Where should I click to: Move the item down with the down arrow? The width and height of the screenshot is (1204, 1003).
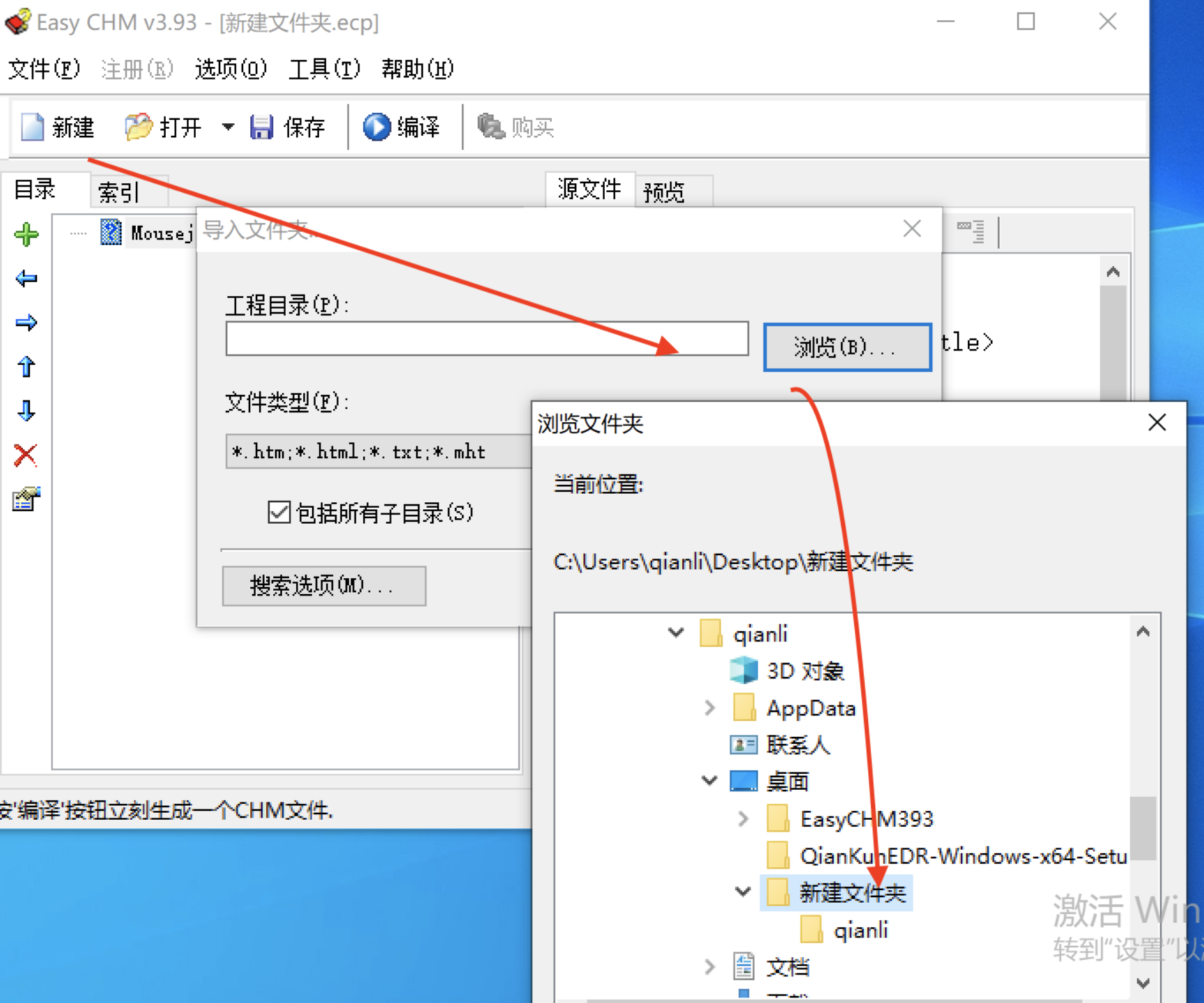point(26,410)
